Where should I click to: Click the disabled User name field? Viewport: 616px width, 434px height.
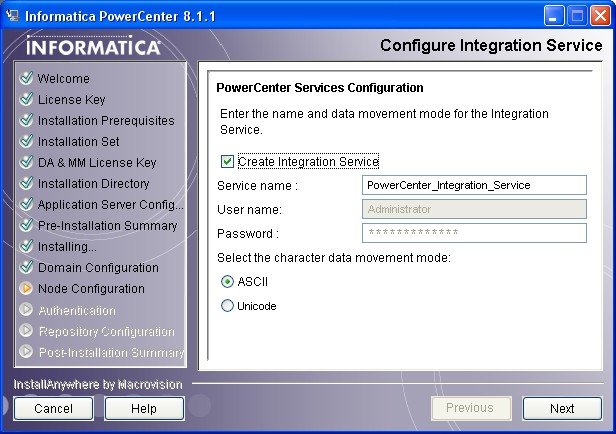474,209
